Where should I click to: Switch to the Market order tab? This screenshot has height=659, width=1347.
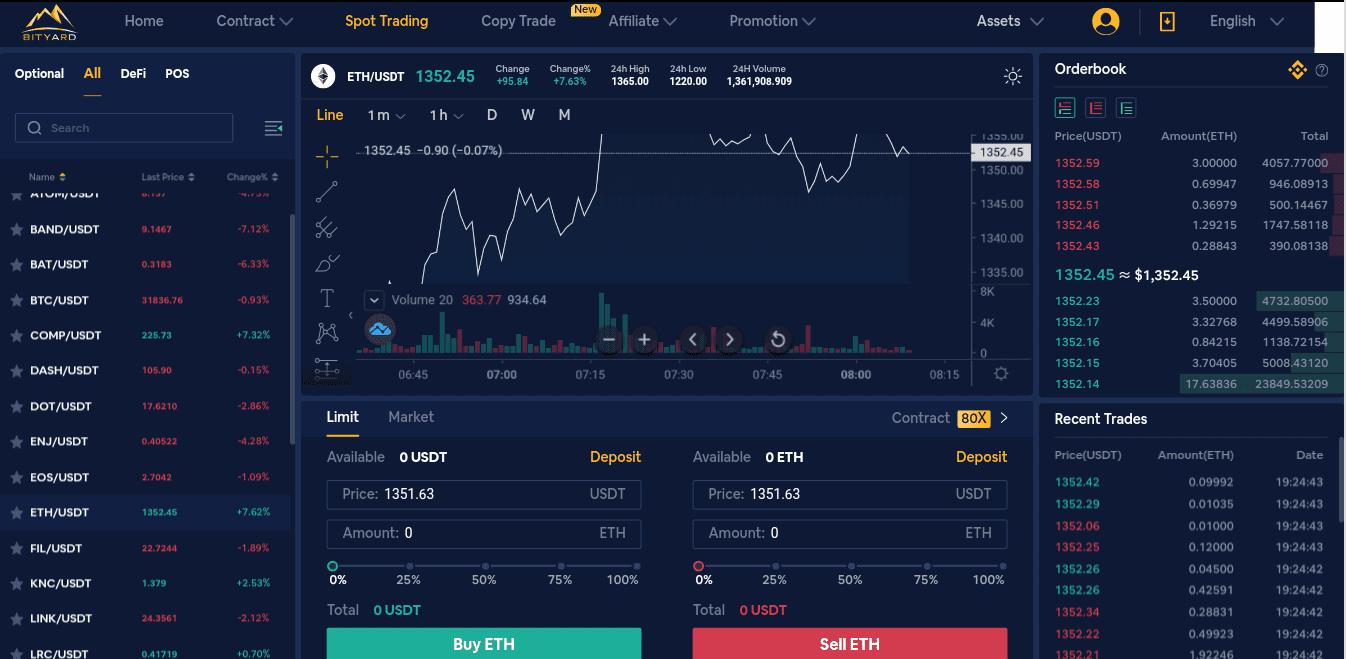click(x=411, y=417)
